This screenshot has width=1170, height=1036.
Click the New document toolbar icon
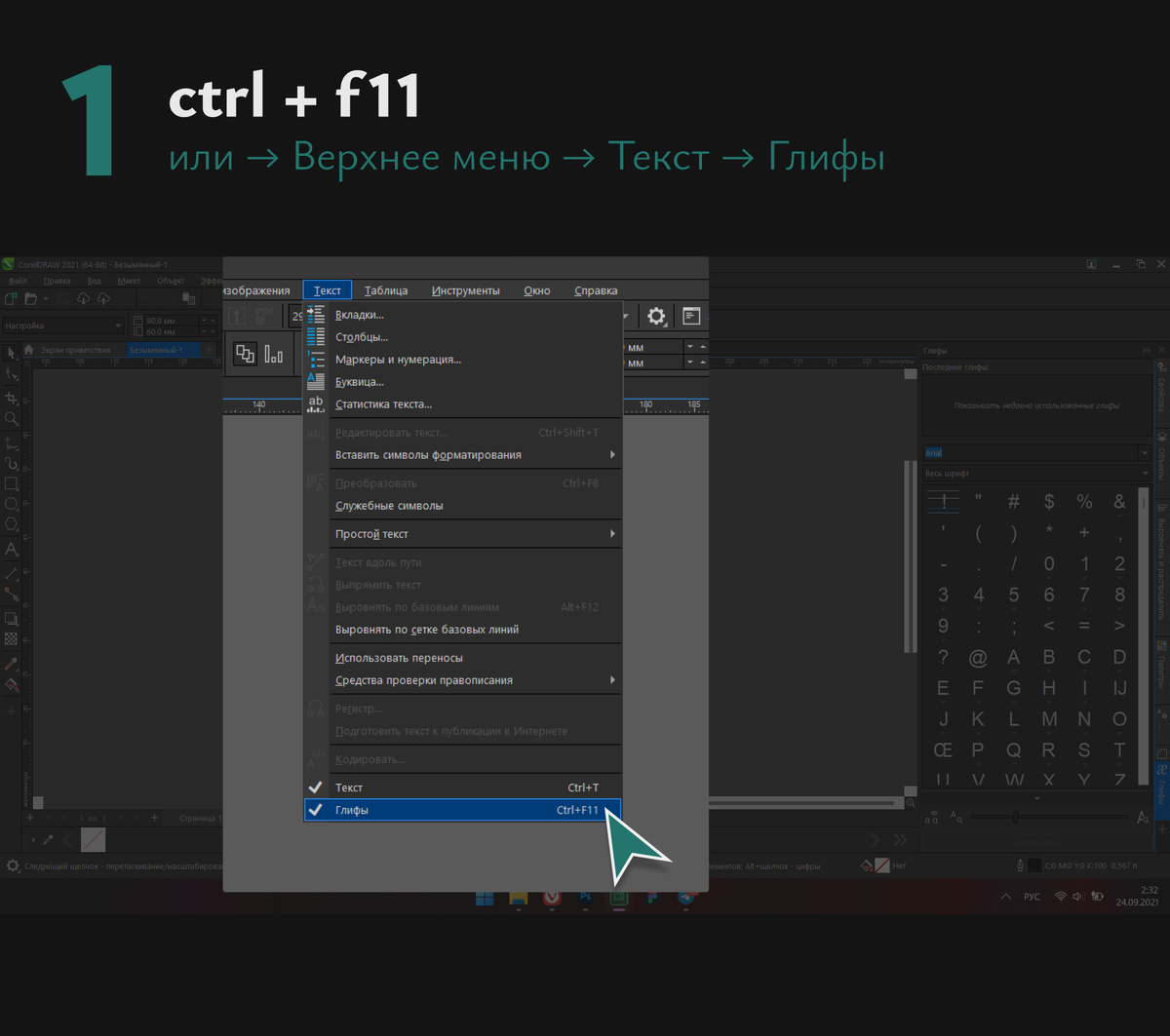pyautogui.click(x=12, y=298)
